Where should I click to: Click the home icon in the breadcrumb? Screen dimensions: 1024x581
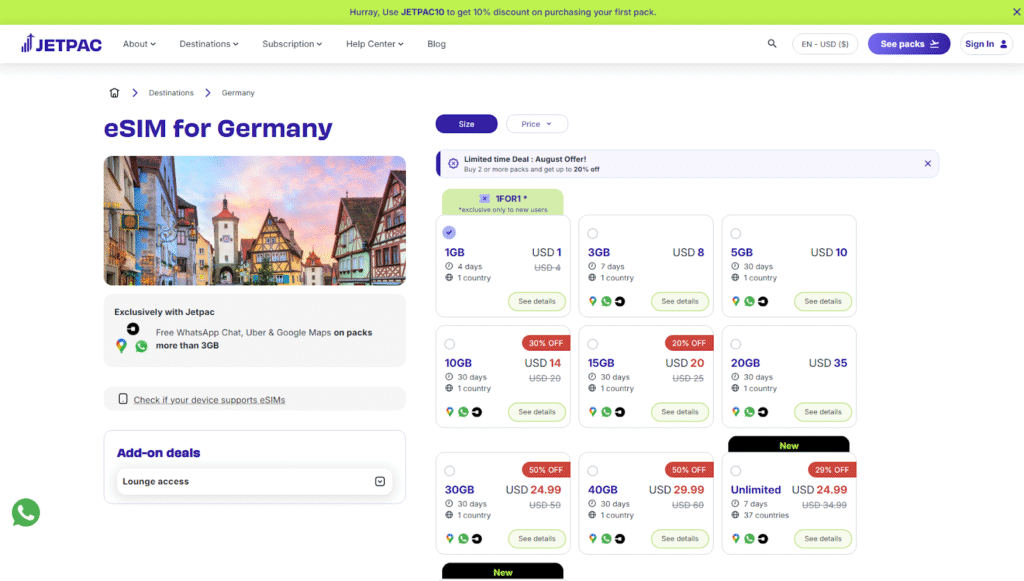pos(114,92)
